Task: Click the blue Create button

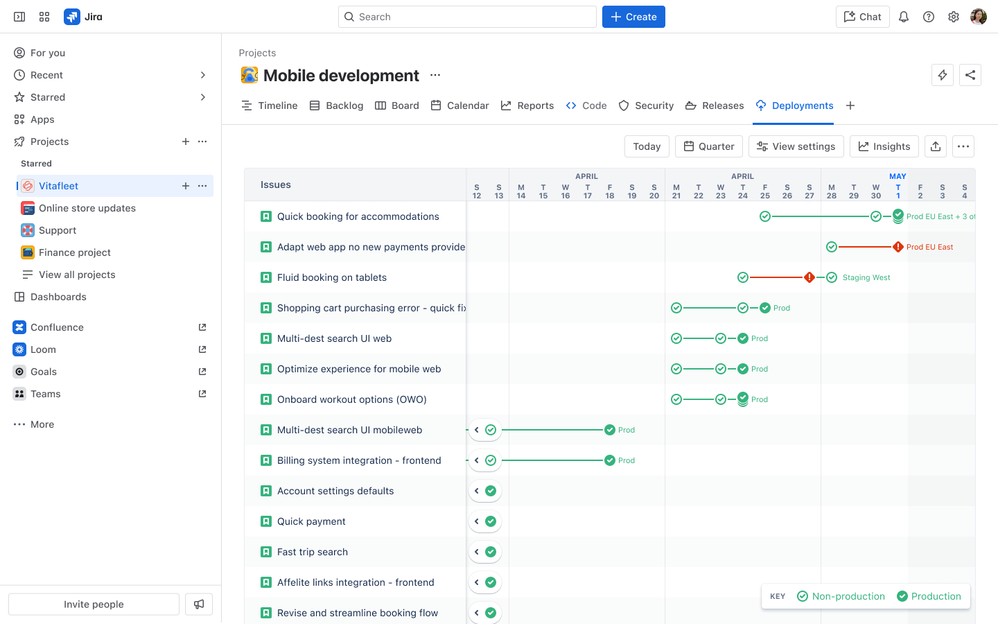Action: click(633, 17)
